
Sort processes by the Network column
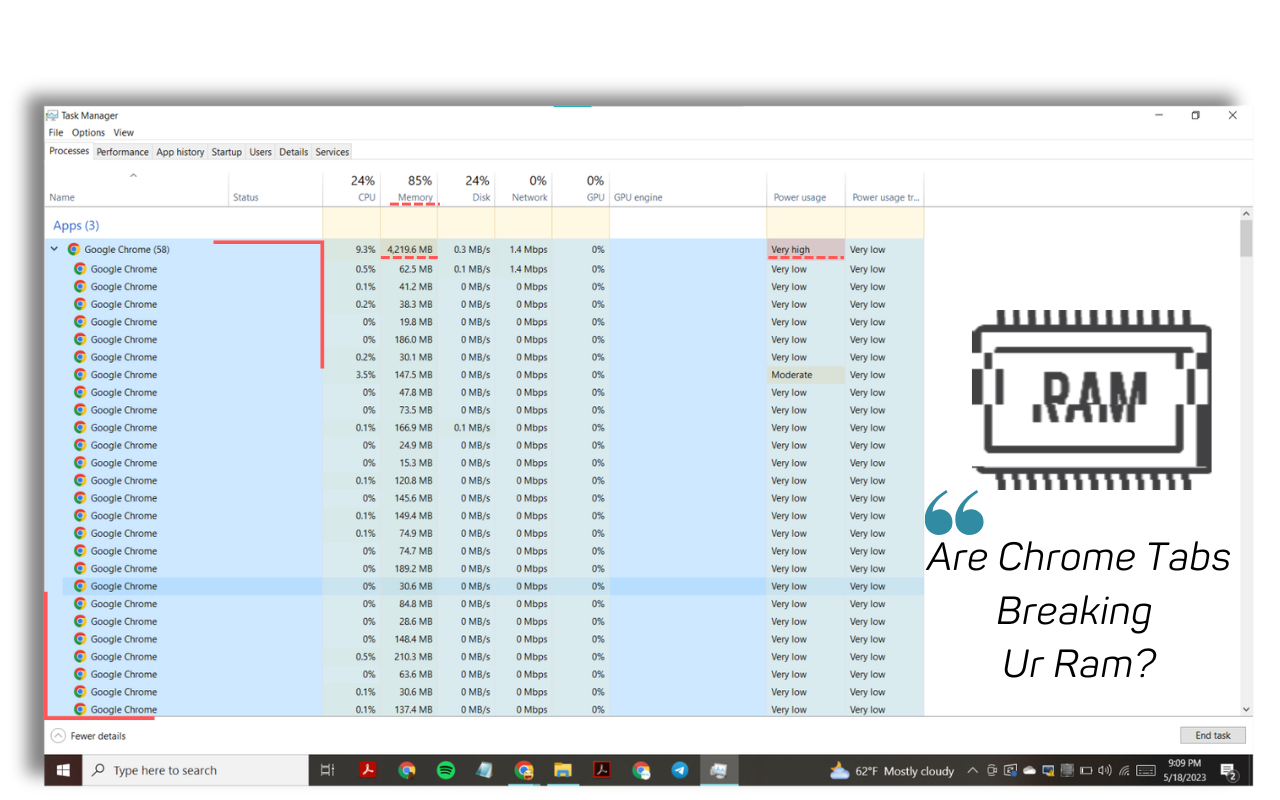pos(523,189)
